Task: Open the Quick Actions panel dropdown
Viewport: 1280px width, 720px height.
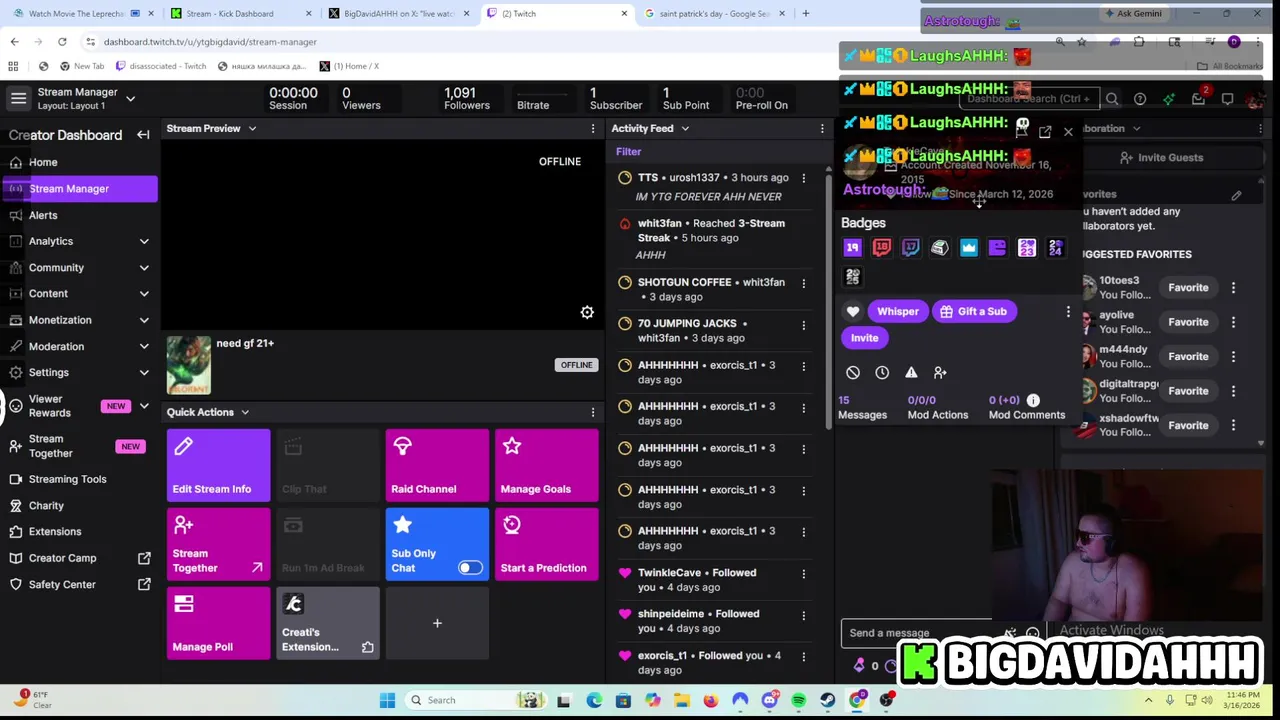Action: [x=244, y=412]
